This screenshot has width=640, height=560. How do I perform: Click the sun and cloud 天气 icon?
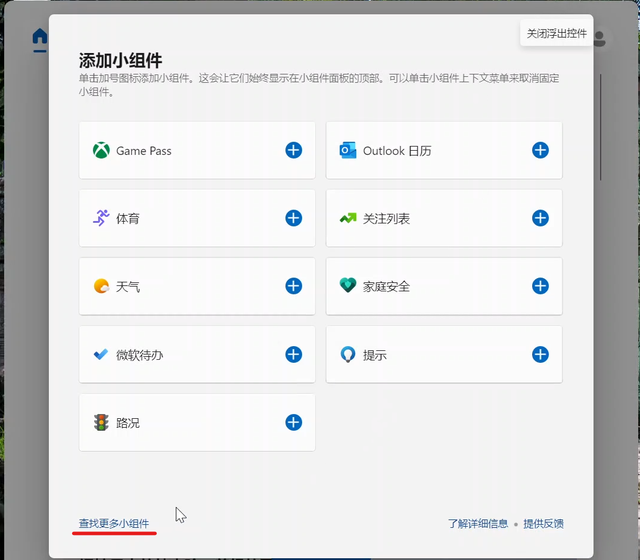tap(101, 286)
